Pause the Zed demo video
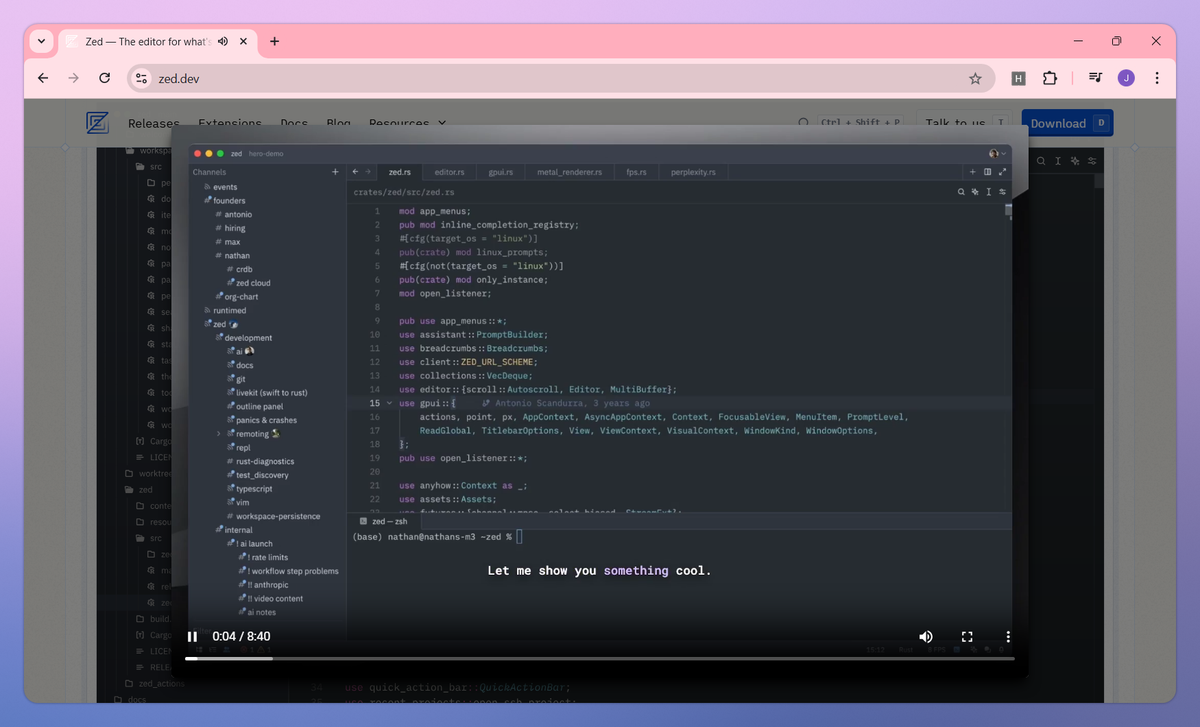The image size is (1200, 727). pos(192,636)
